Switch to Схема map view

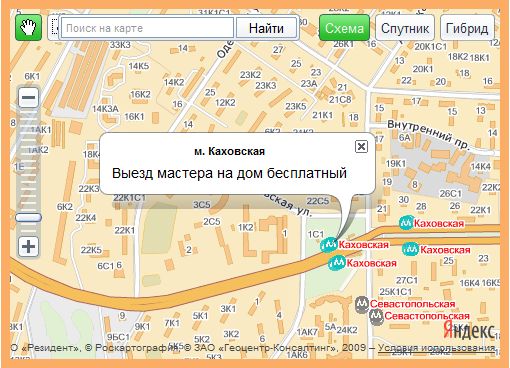[344, 28]
